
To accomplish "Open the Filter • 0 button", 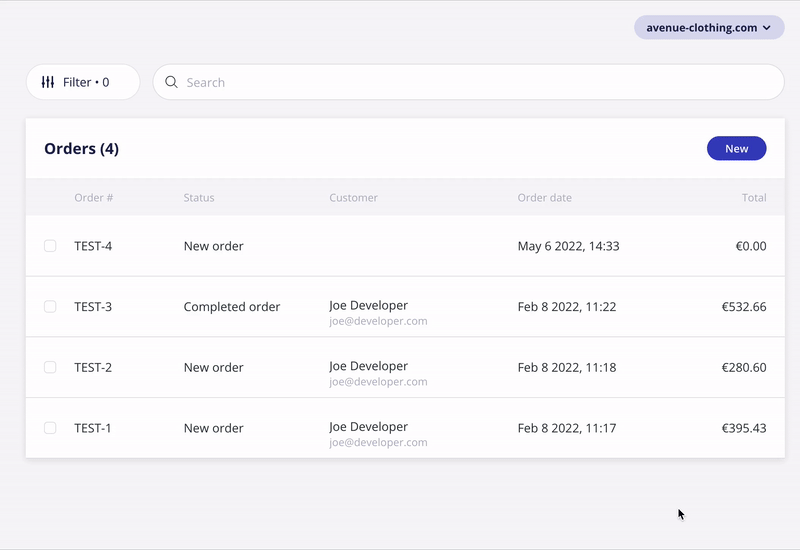I will pyautogui.click(x=83, y=82).
